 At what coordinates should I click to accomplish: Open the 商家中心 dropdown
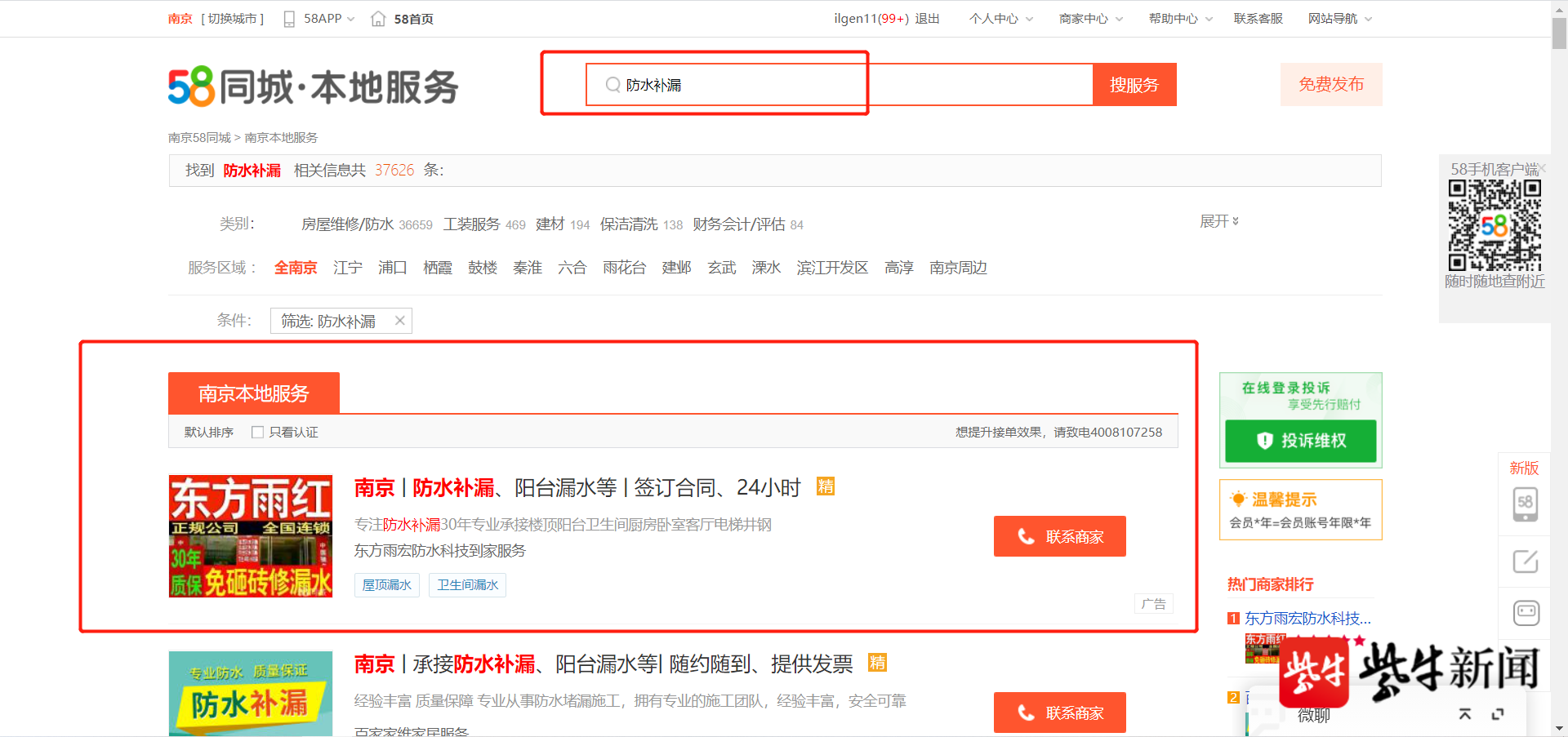tap(1091, 19)
